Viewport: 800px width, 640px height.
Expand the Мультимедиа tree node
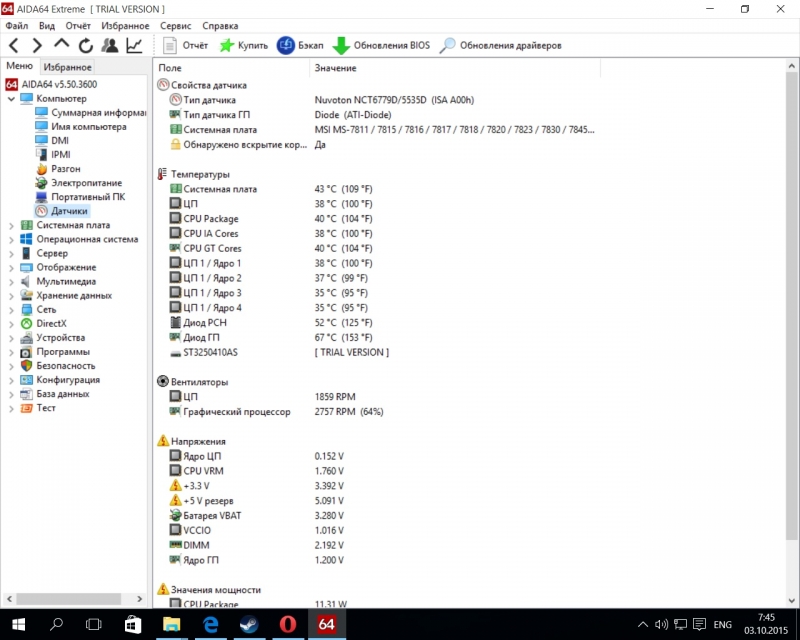tap(11, 282)
